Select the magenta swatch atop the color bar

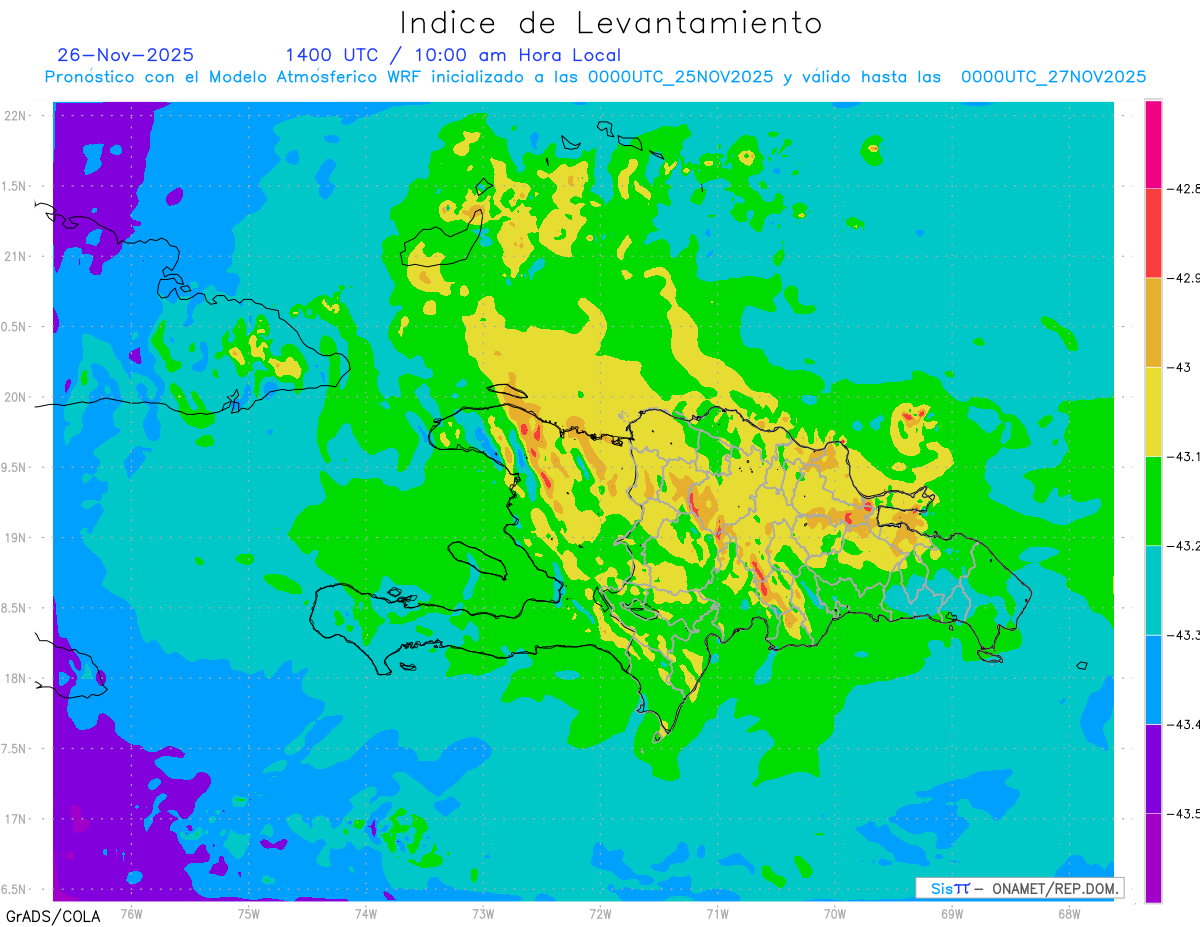tap(1154, 144)
